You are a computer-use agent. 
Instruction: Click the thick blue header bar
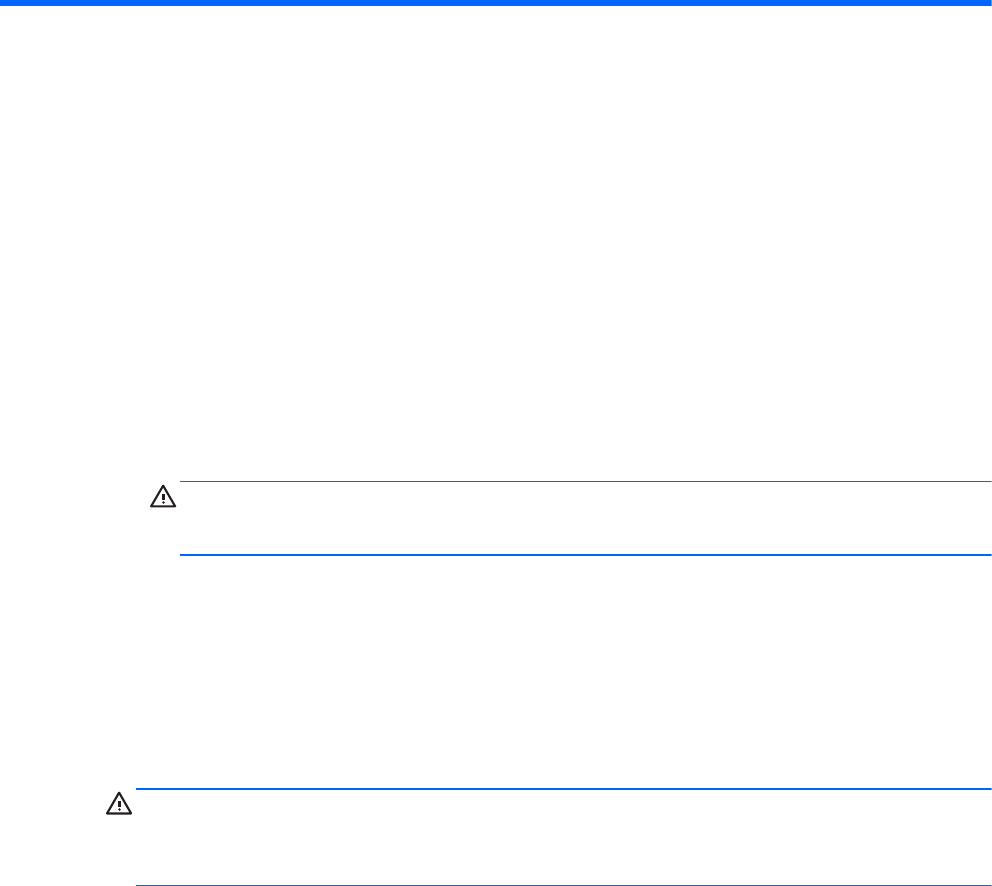pos(496,4)
